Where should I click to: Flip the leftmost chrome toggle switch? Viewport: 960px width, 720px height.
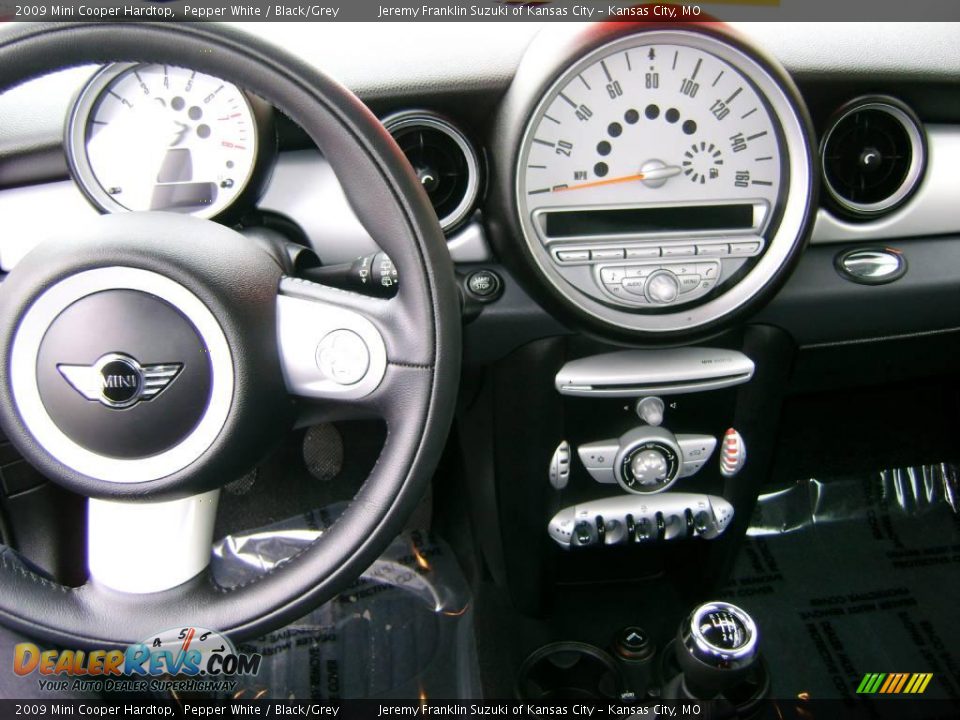583,533
